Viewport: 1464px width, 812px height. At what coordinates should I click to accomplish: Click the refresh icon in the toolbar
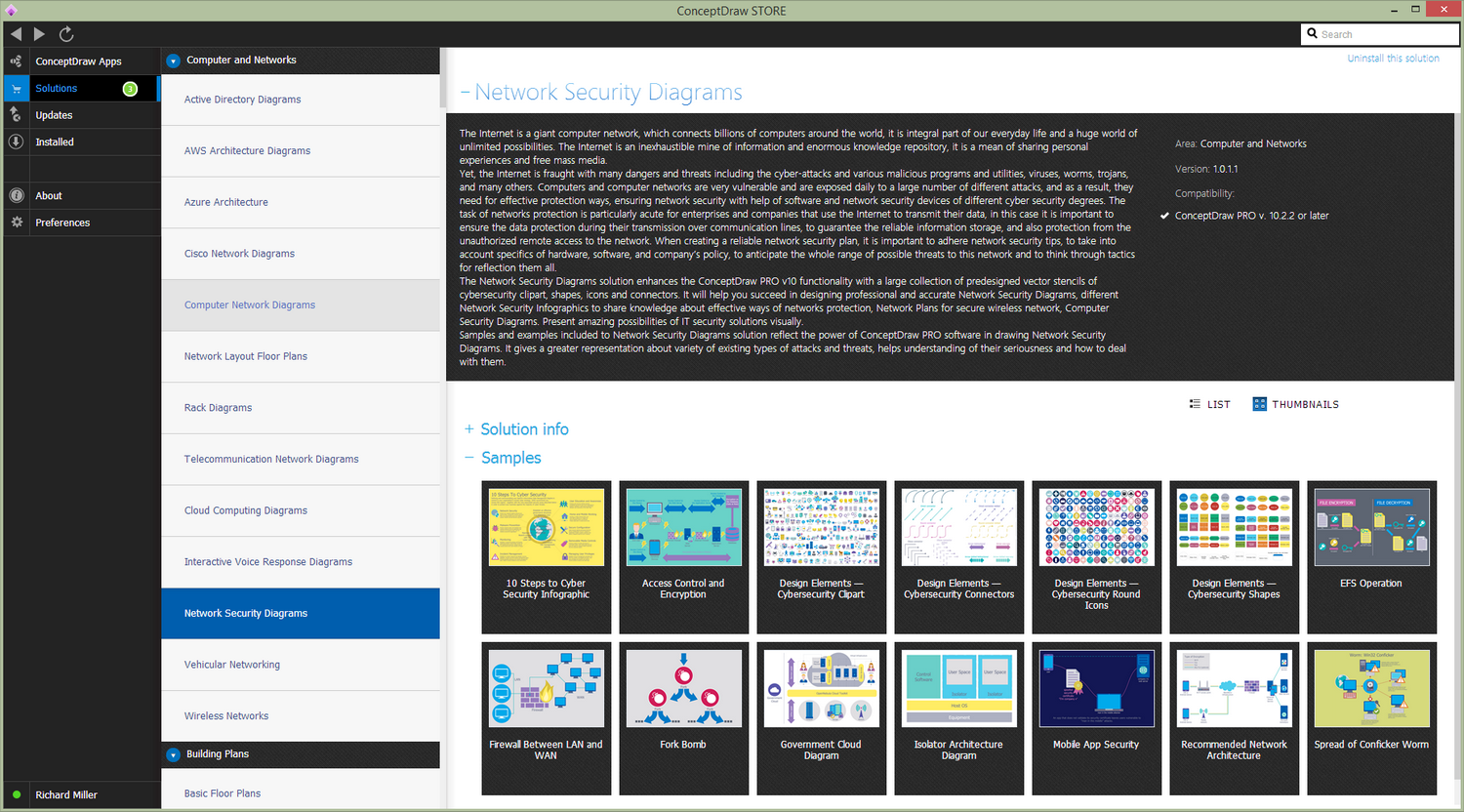click(x=66, y=34)
